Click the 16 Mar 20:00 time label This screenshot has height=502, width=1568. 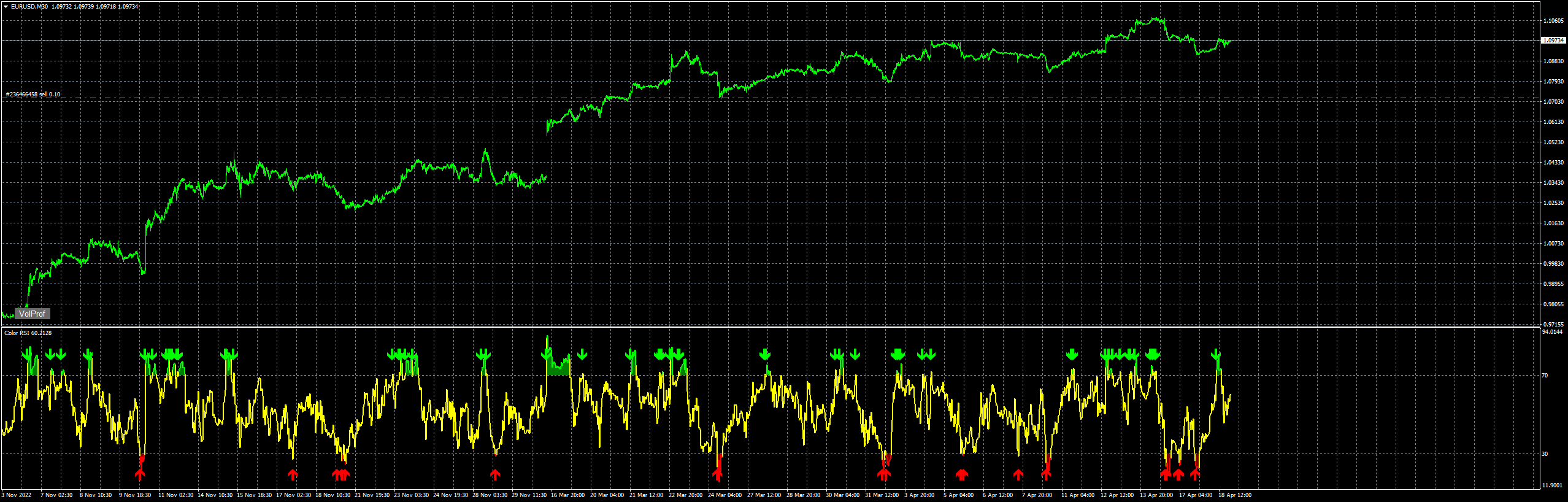tap(568, 495)
